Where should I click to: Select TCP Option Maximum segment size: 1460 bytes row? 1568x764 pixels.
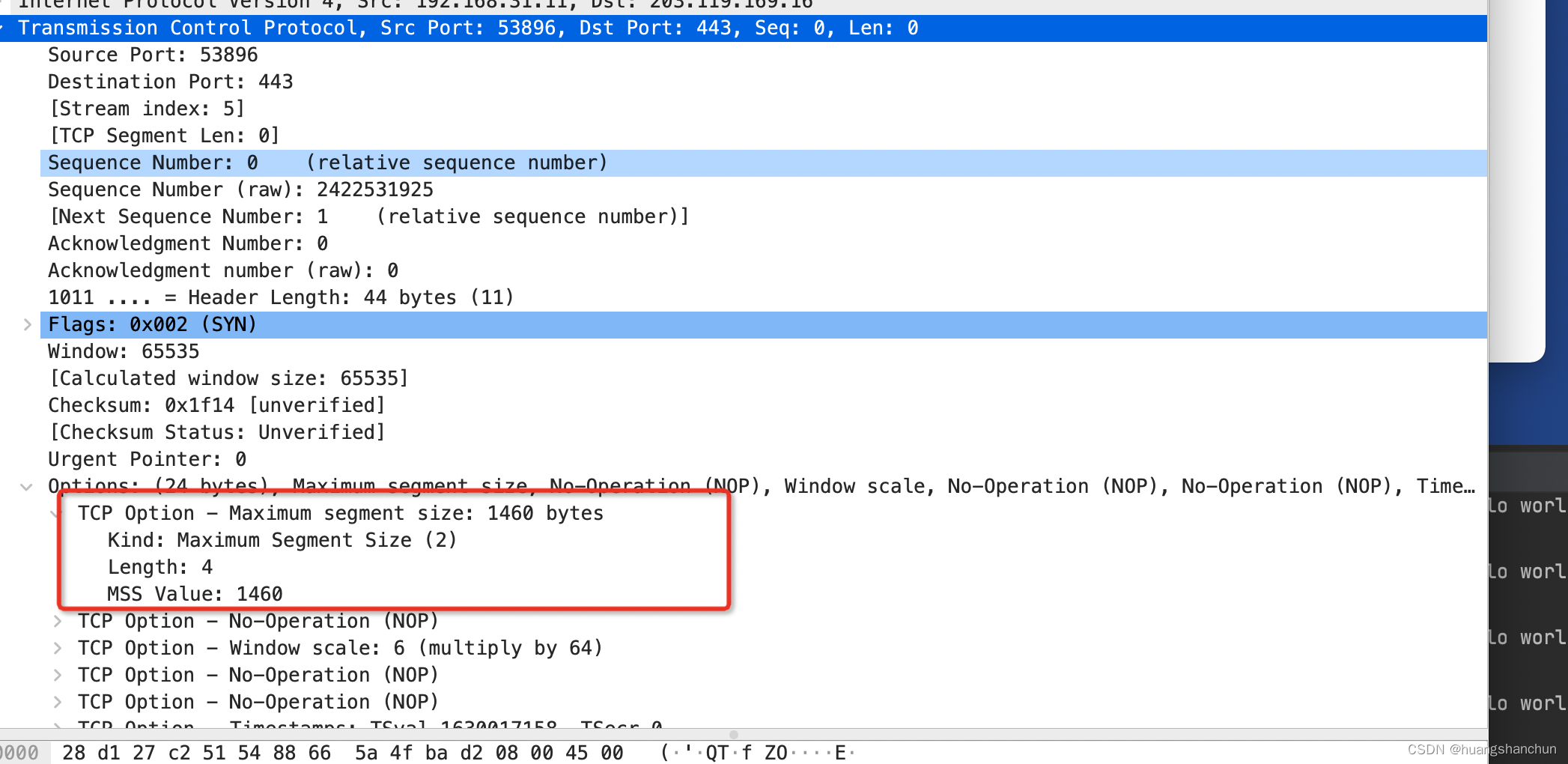coord(341,514)
